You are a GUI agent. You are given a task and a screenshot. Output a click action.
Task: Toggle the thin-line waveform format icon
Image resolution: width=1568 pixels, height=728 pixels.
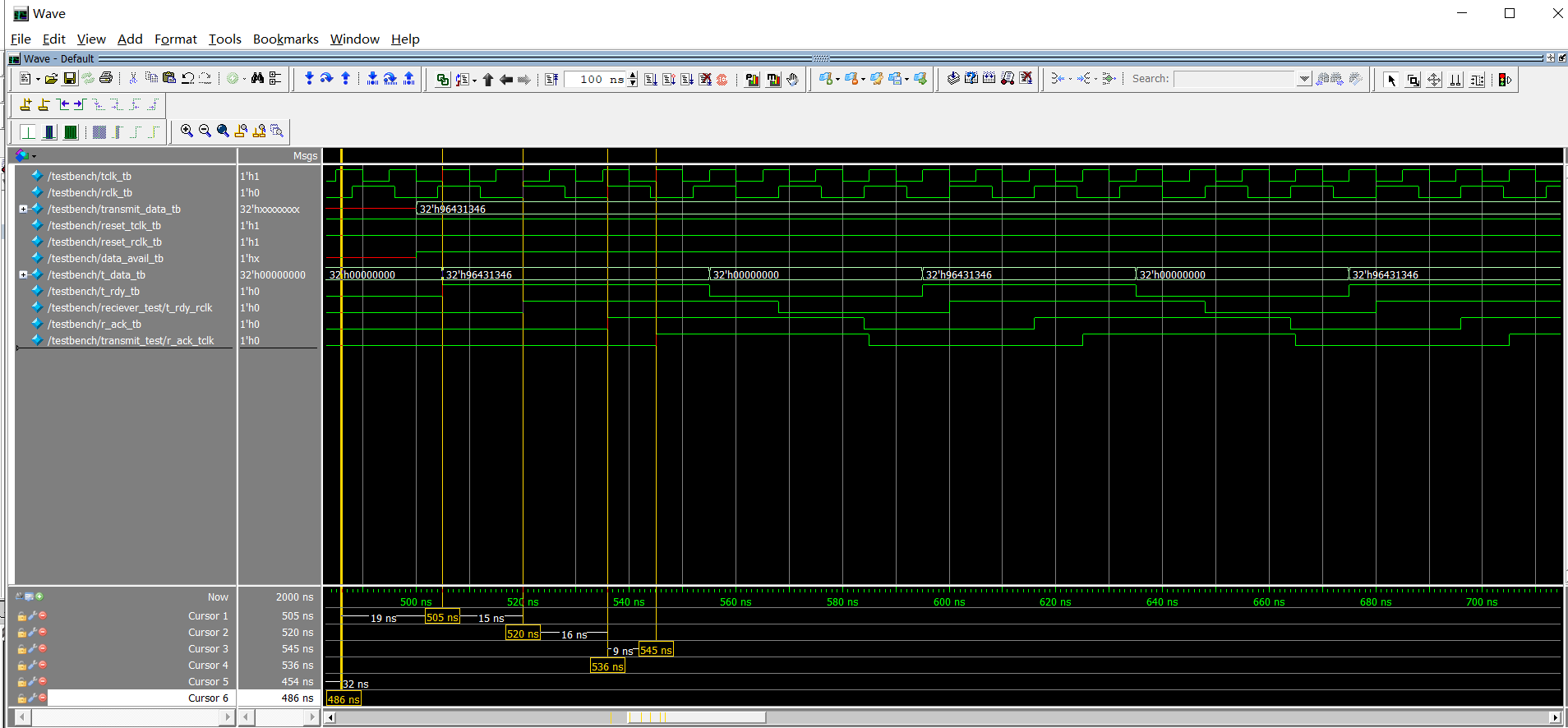(28, 131)
